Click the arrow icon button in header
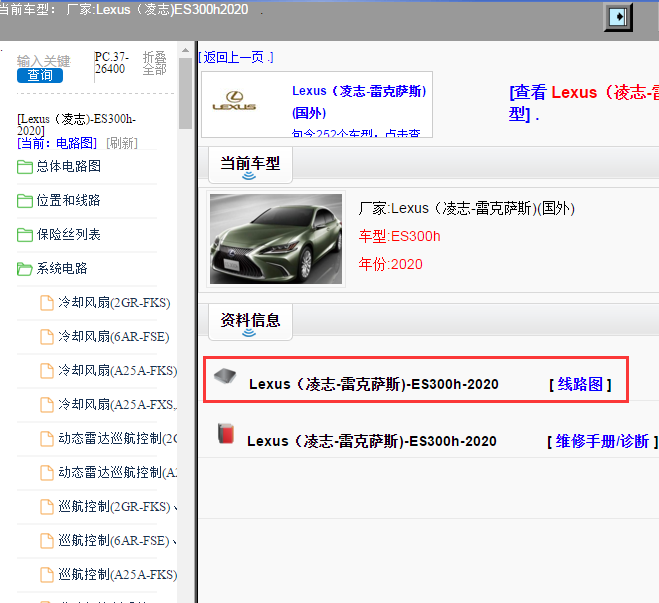Viewport: 659px width, 603px height. 618,17
